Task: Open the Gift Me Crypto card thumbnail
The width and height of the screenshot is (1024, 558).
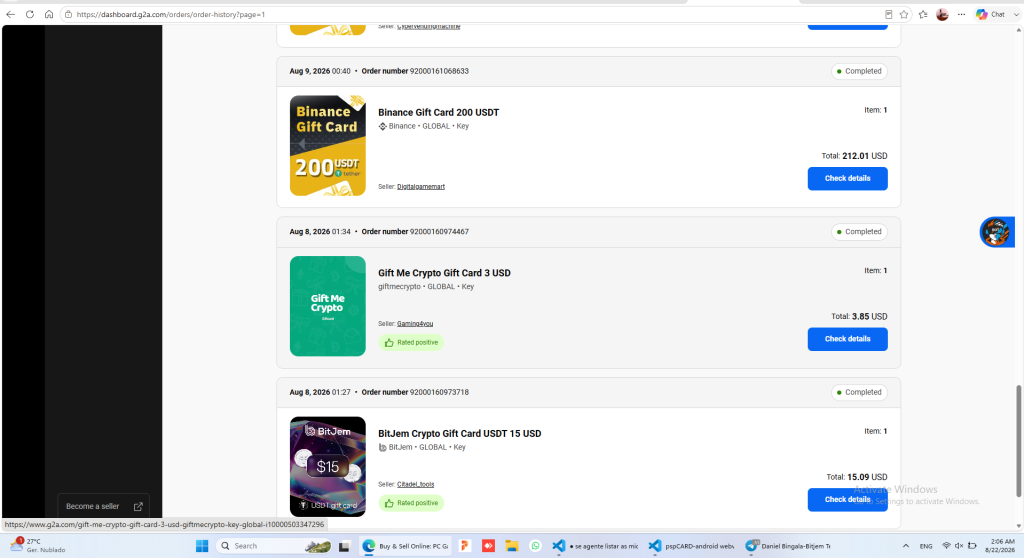Action: pos(328,306)
